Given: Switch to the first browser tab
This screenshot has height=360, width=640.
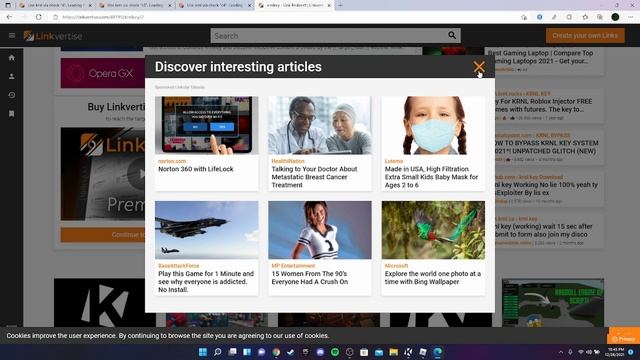Looking at the screenshot, I should (56, 5).
